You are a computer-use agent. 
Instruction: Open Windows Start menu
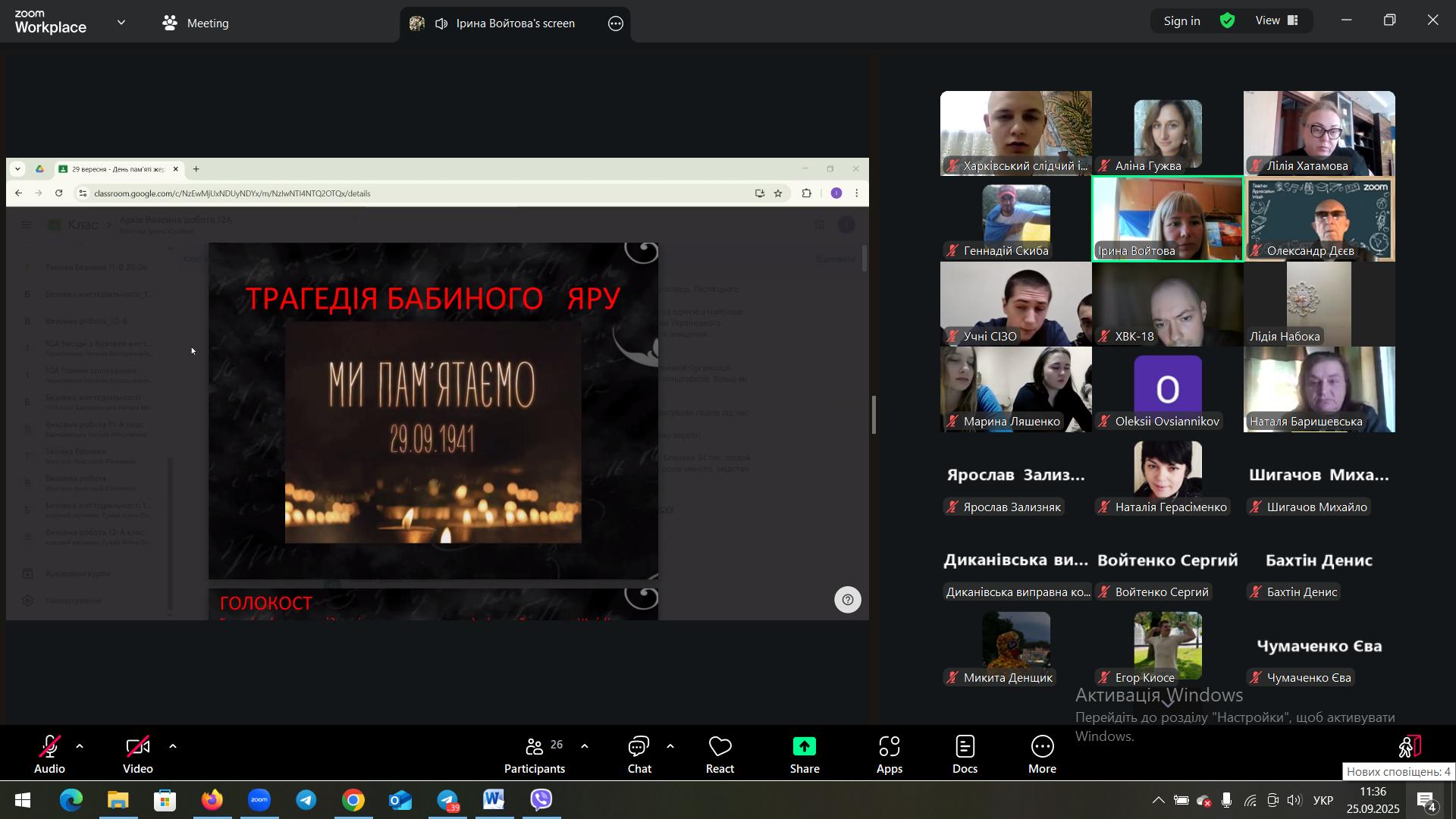(23, 801)
